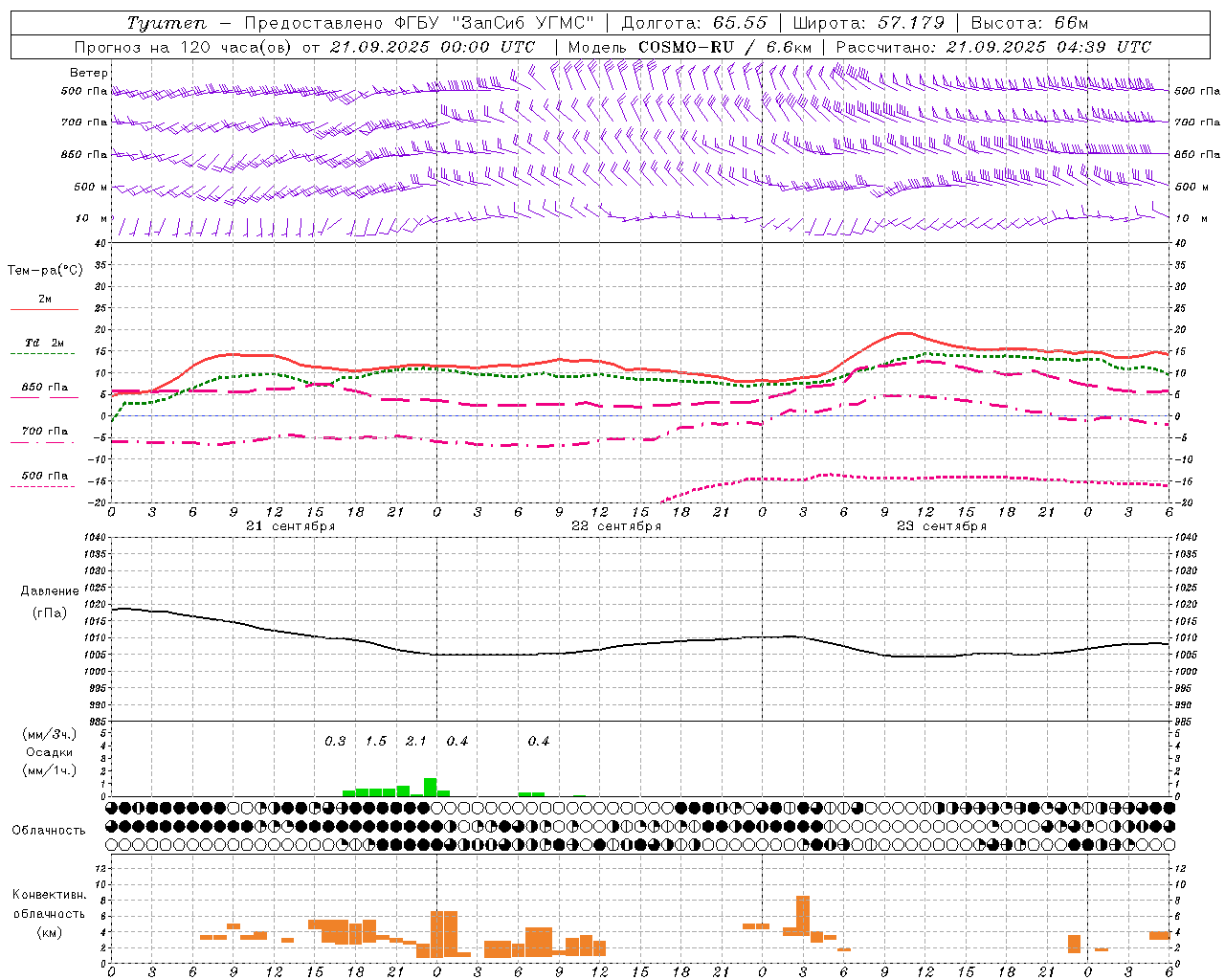The width and height of the screenshot is (1225, 980).
Task: Click the 'Тем-ра(°C)' temperature panel label
Action: click(45, 271)
